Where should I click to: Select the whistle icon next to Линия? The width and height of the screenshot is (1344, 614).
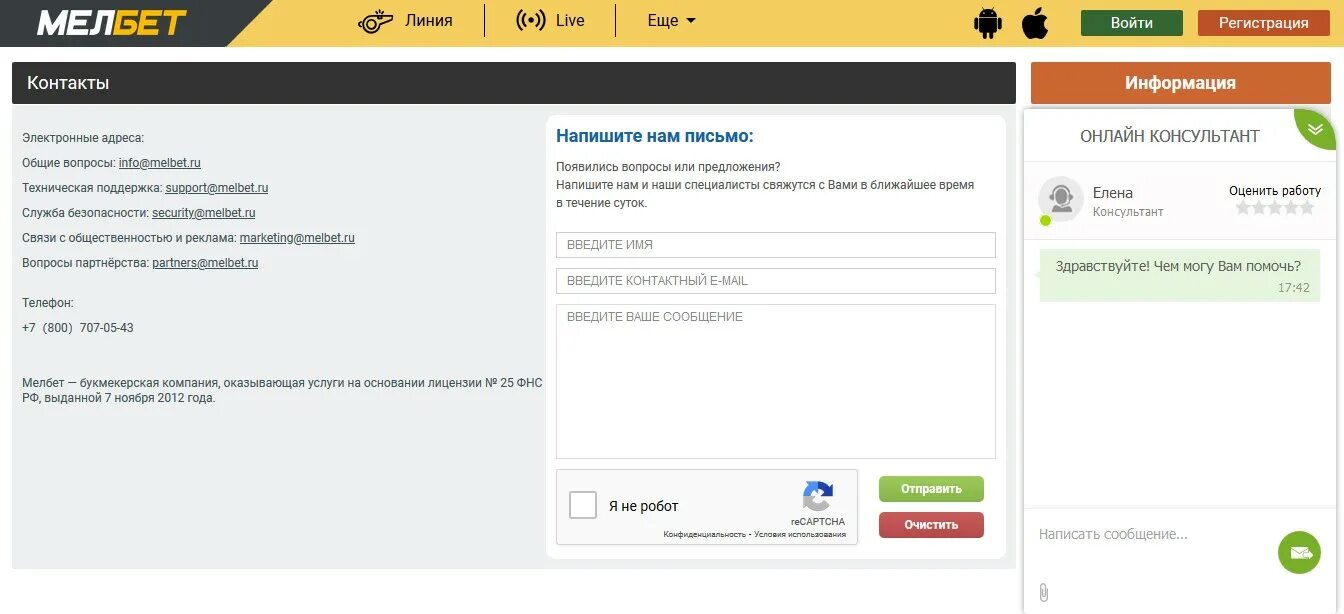click(x=374, y=19)
